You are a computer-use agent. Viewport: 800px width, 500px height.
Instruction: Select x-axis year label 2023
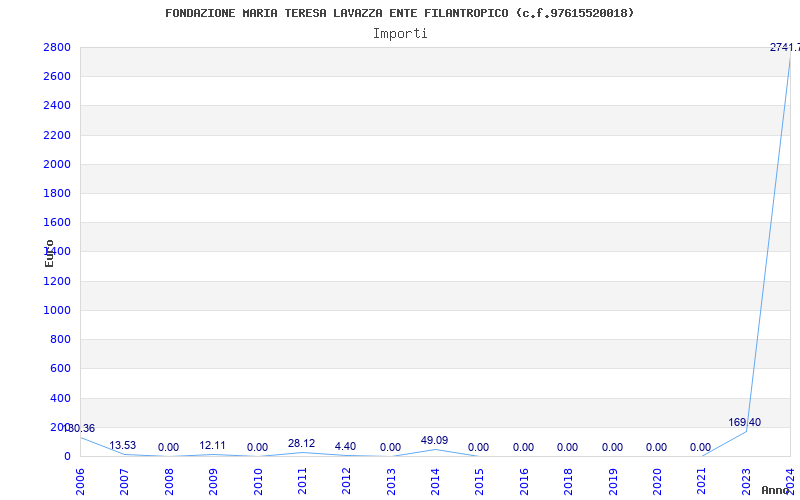point(746,481)
